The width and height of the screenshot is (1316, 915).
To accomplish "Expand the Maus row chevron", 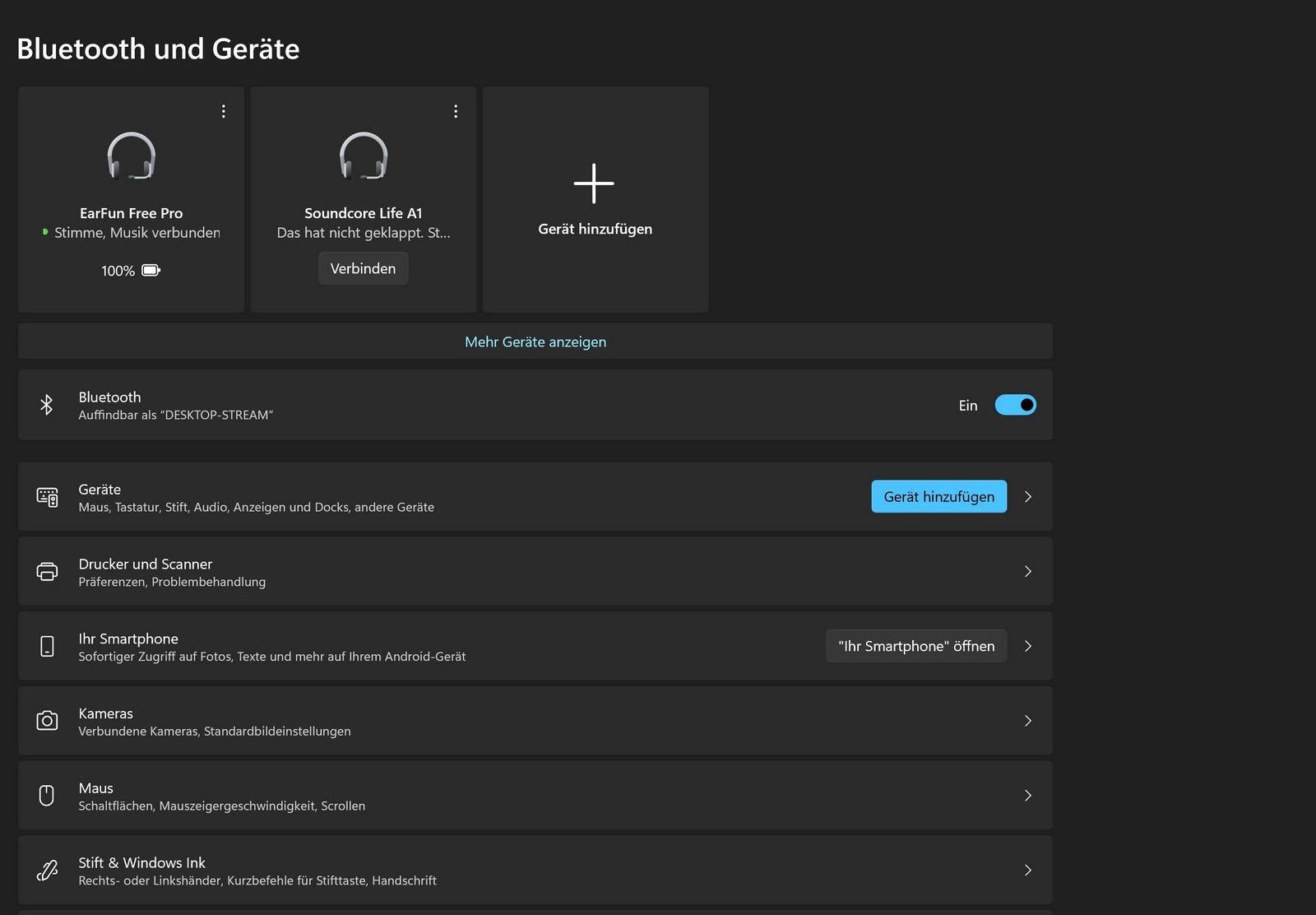I will [1028, 796].
